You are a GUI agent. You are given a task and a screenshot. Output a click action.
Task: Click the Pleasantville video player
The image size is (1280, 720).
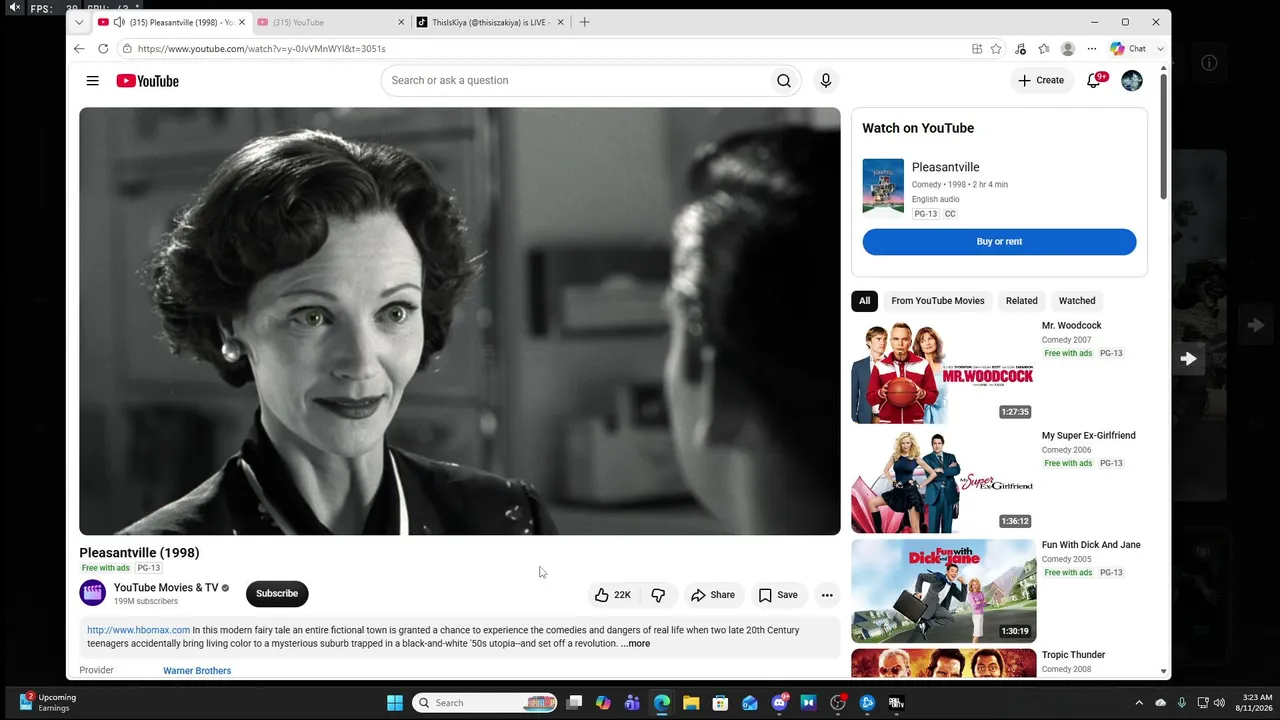(x=460, y=321)
